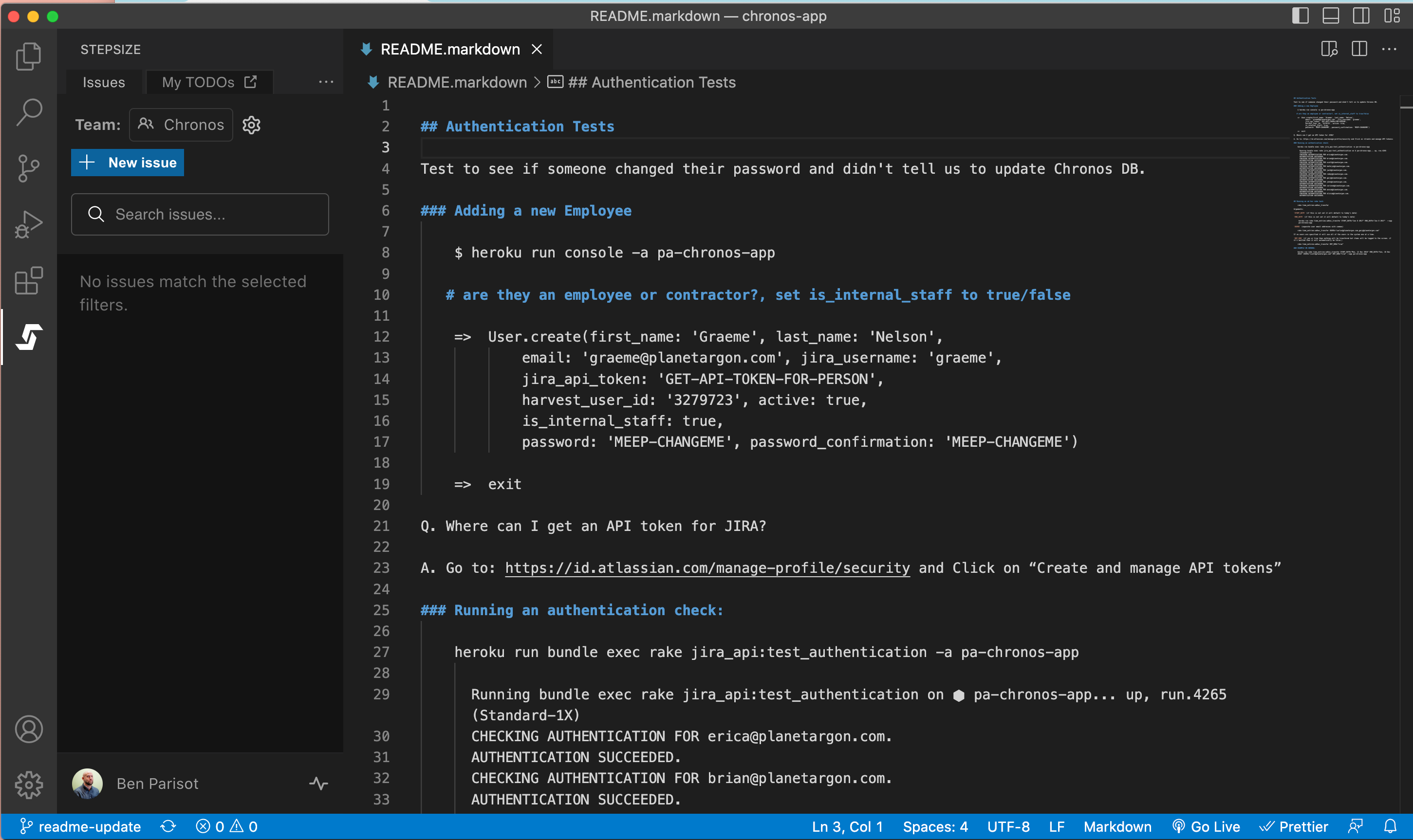Change end of line sequence LF

[1056, 826]
